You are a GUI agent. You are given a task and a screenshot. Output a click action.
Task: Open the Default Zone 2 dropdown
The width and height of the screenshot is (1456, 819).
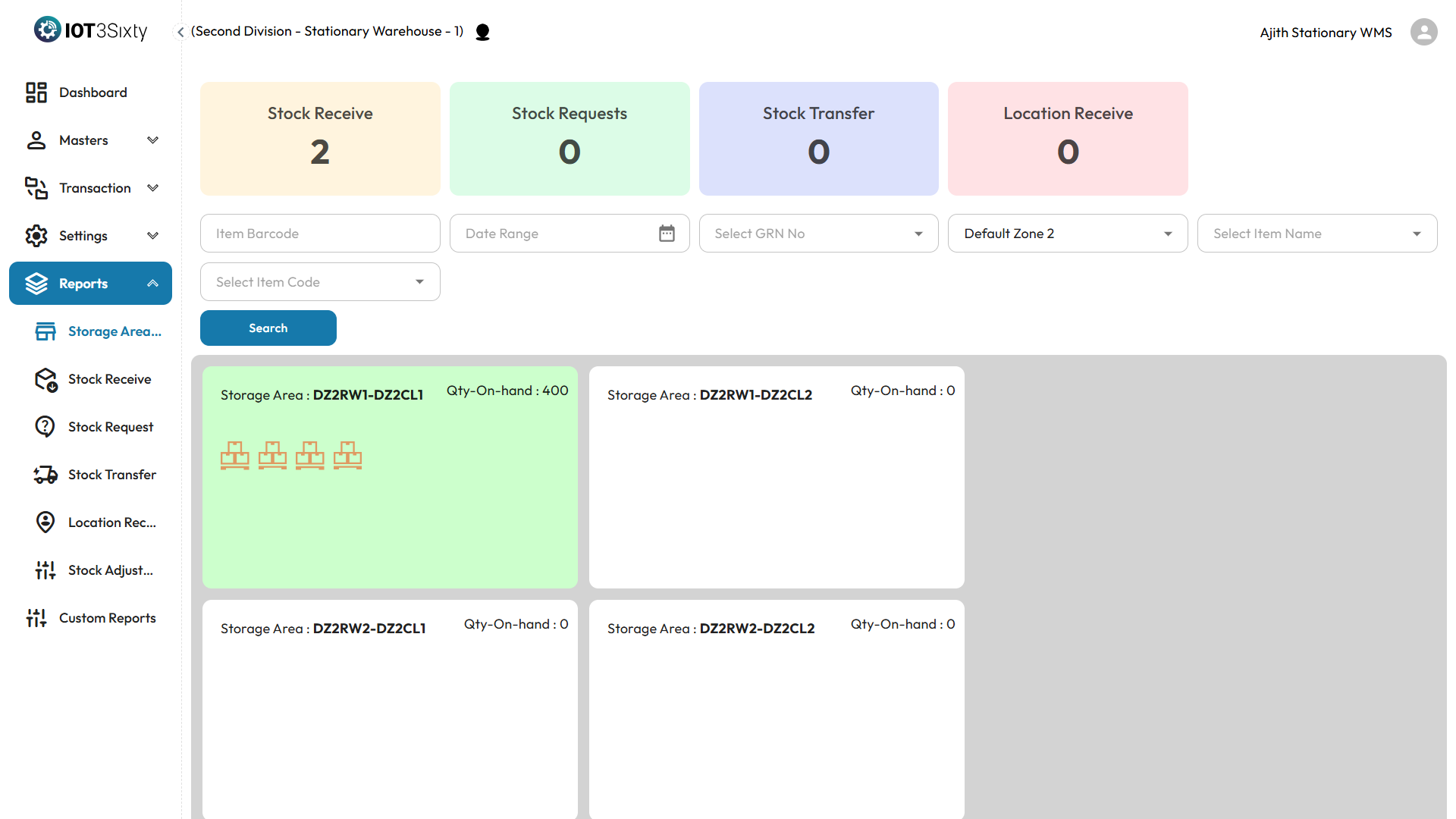pyautogui.click(x=1067, y=234)
